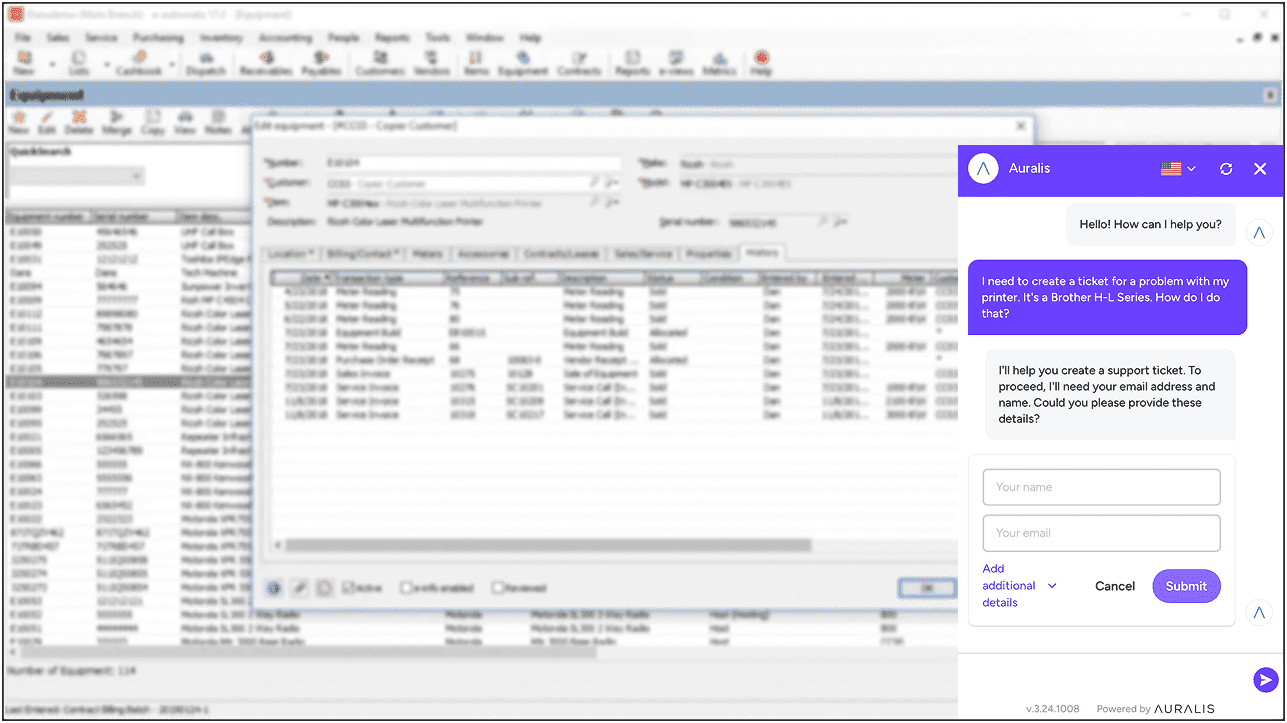
Task: Click the Your name input field
Action: [x=1101, y=487]
